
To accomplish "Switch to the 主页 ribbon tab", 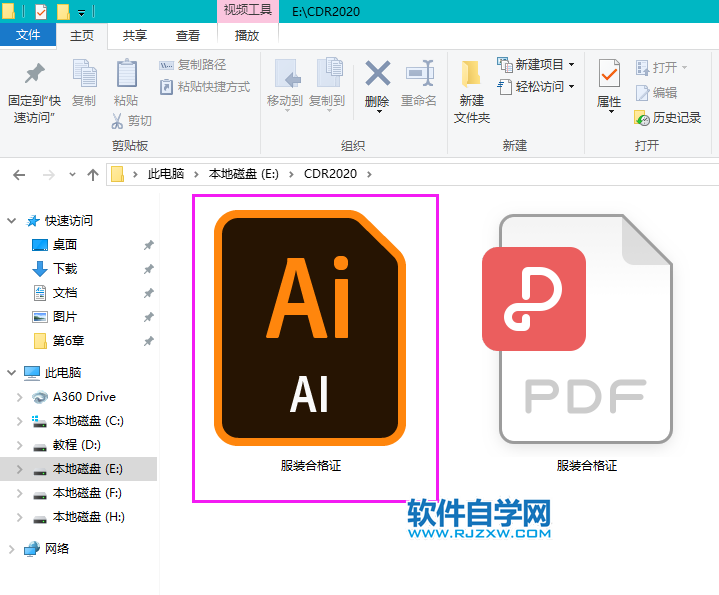I will click(x=82, y=35).
